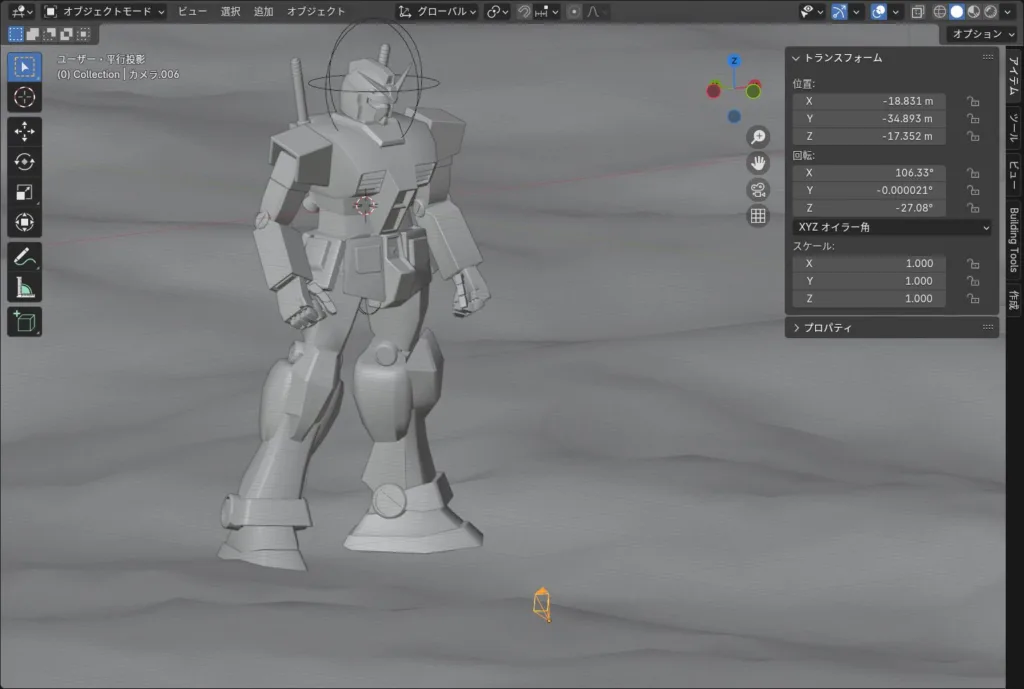The width and height of the screenshot is (1024, 689).
Task: Click the scale Y field 1.000
Action: tap(869, 281)
